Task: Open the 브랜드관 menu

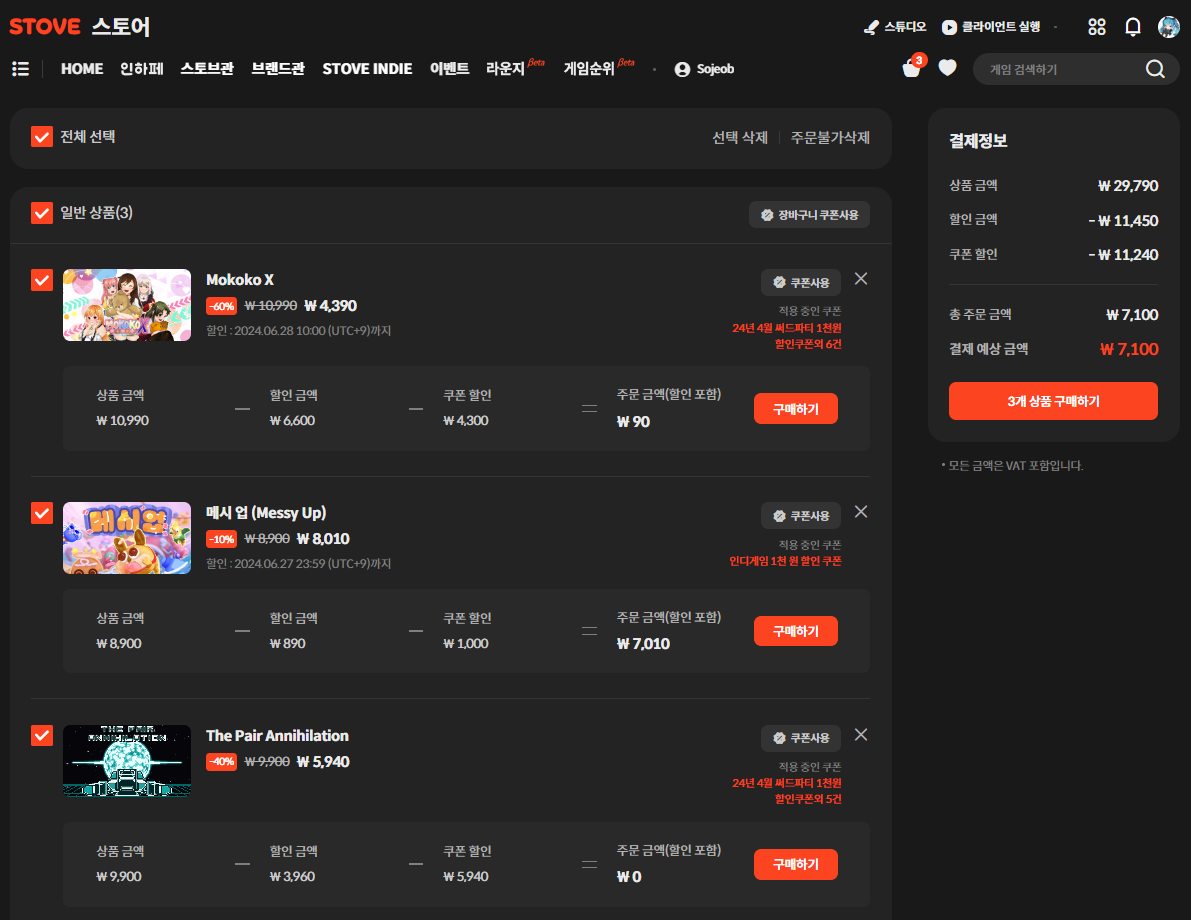Action: [x=278, y=69]
